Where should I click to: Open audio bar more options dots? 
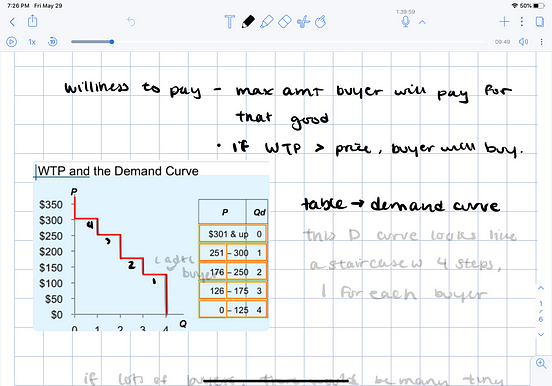point(541,42)
